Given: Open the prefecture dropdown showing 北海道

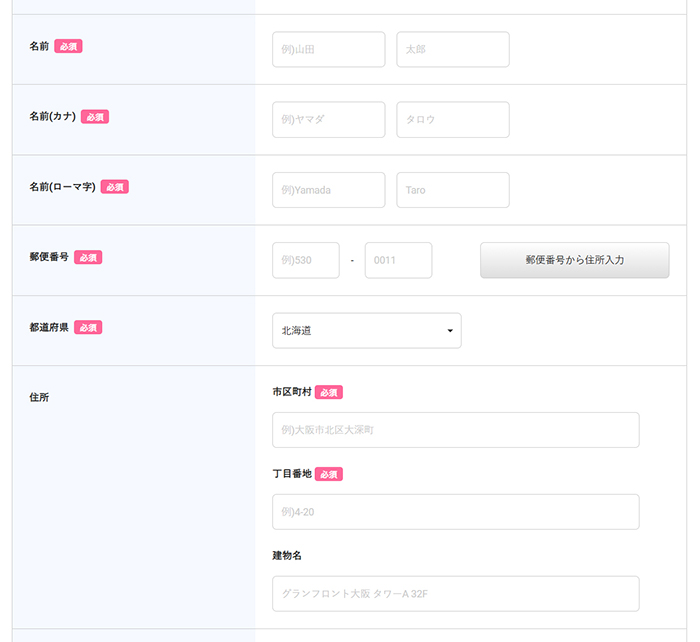Looking at the screenshot, I should point(366,330).
